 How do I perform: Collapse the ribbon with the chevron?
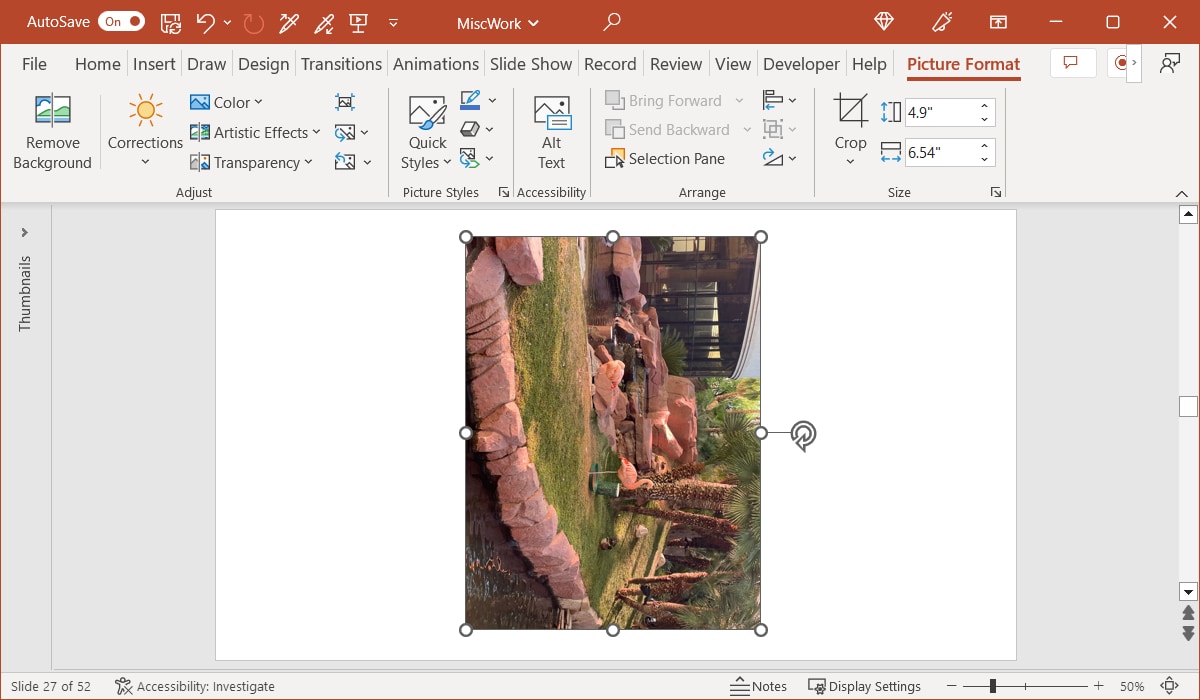pos(1182,193)
